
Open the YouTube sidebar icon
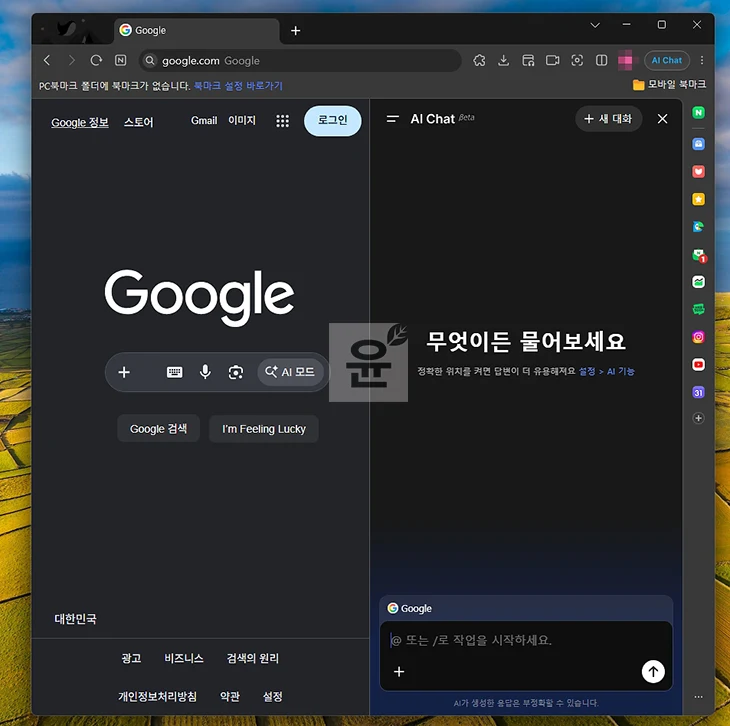pos(698,365)
